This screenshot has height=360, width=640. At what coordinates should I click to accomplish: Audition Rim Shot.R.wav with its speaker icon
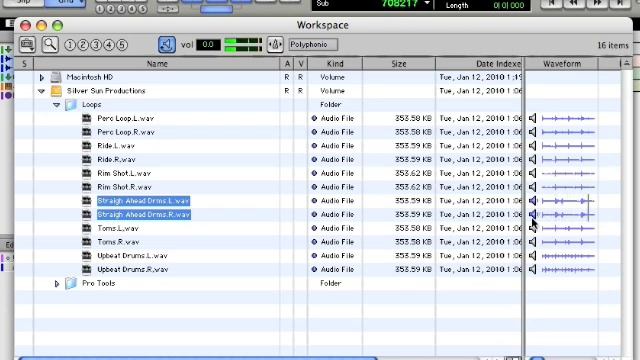(532, 187)
